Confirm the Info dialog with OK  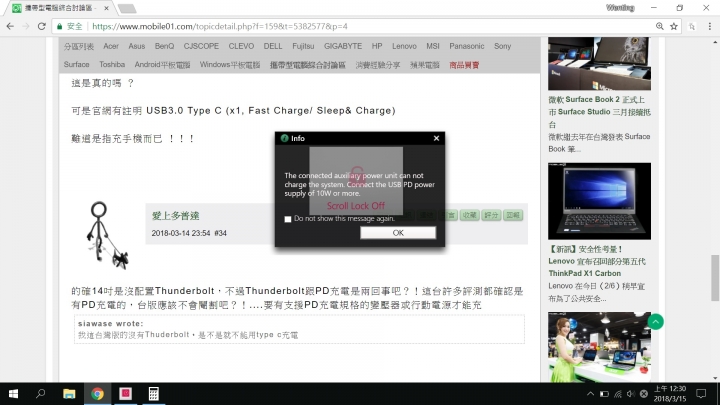(x=398, y=233)
